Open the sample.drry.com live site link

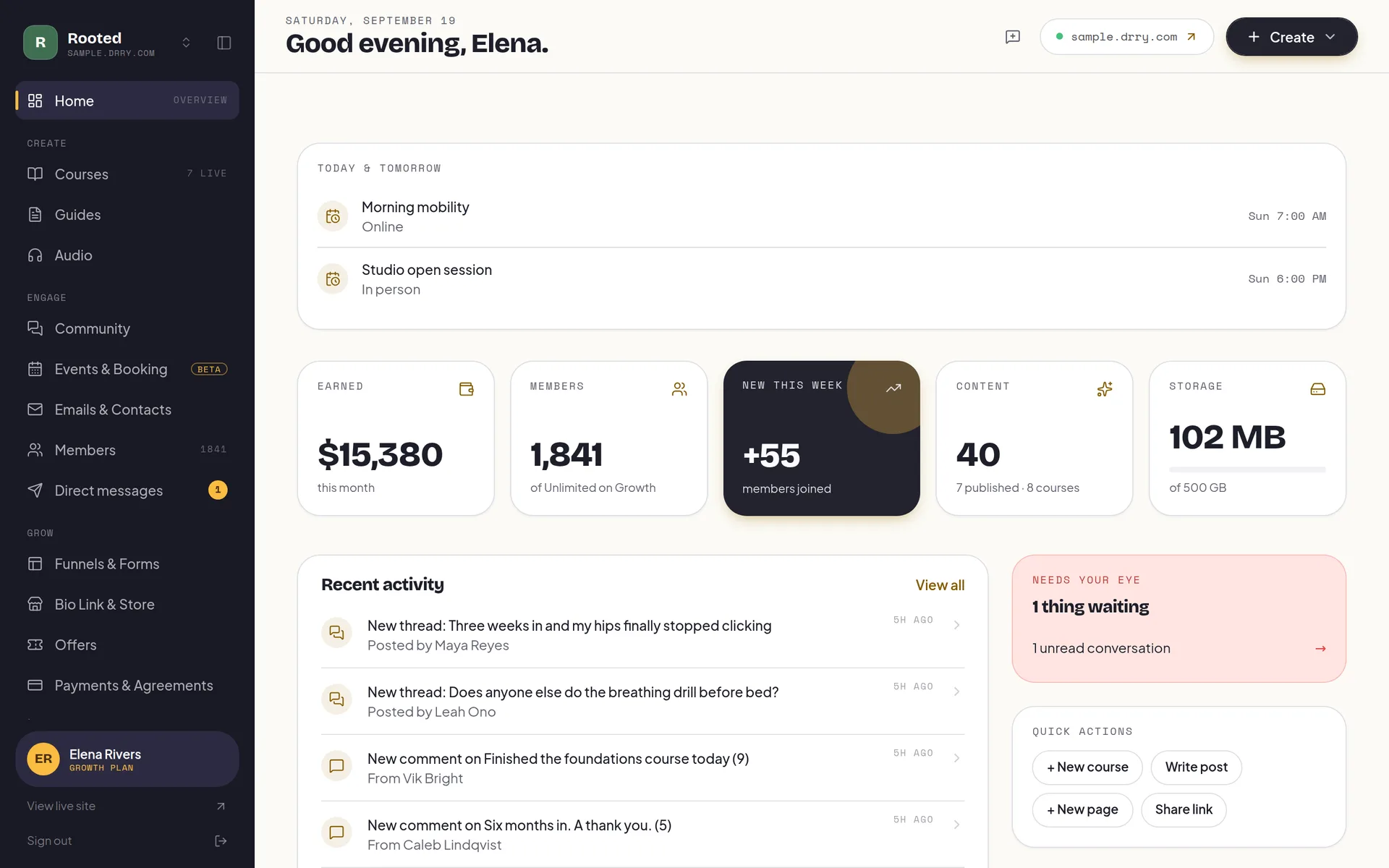(x=1126, y=37)
